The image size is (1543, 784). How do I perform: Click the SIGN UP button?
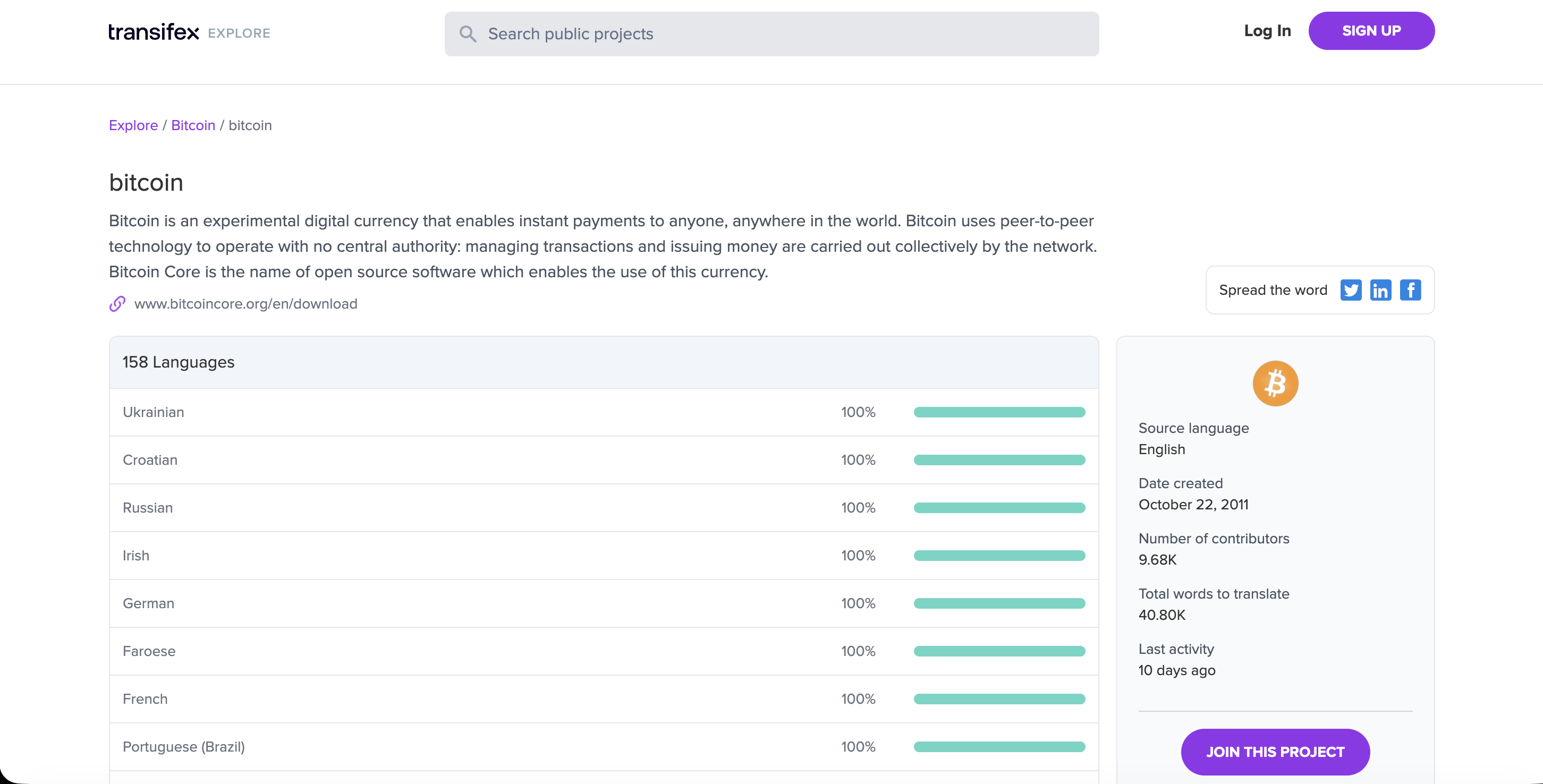click(1372, 31)
